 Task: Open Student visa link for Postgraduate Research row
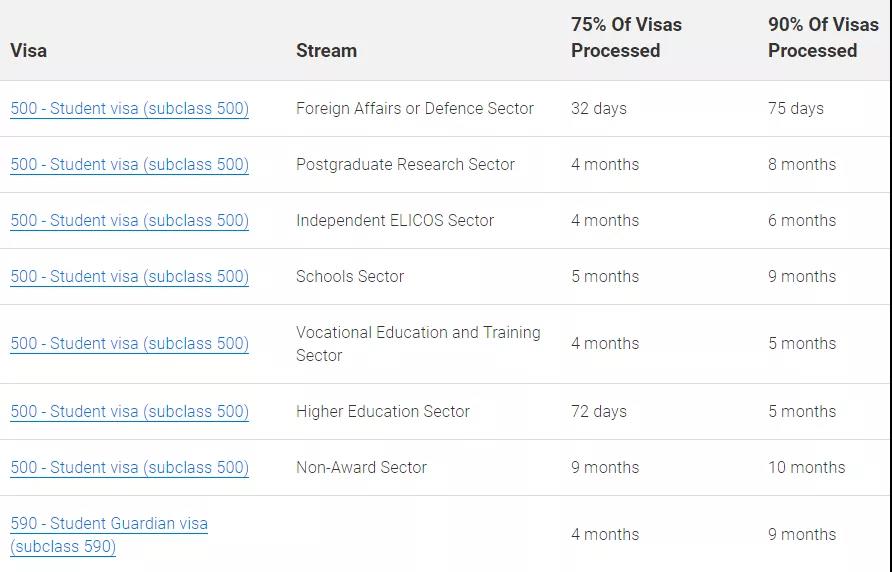tap(130, 164)
